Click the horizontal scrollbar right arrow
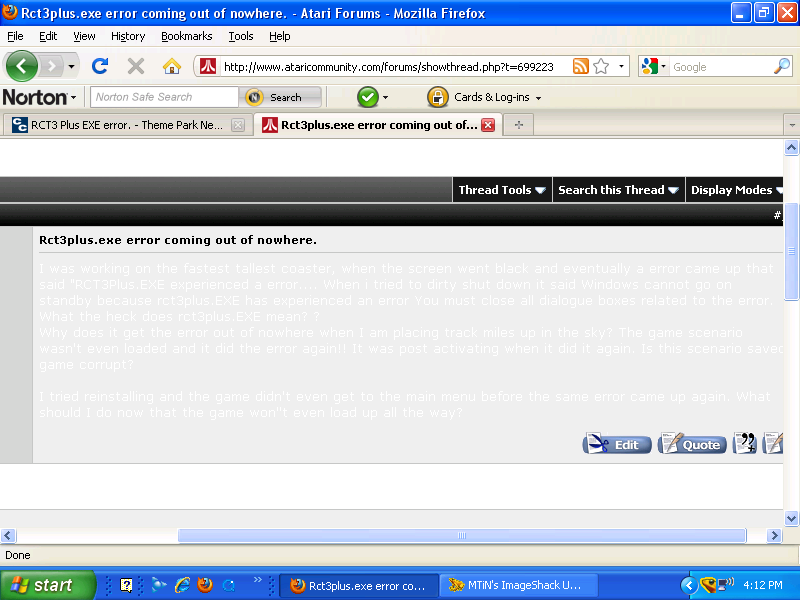 coord(774,535)
